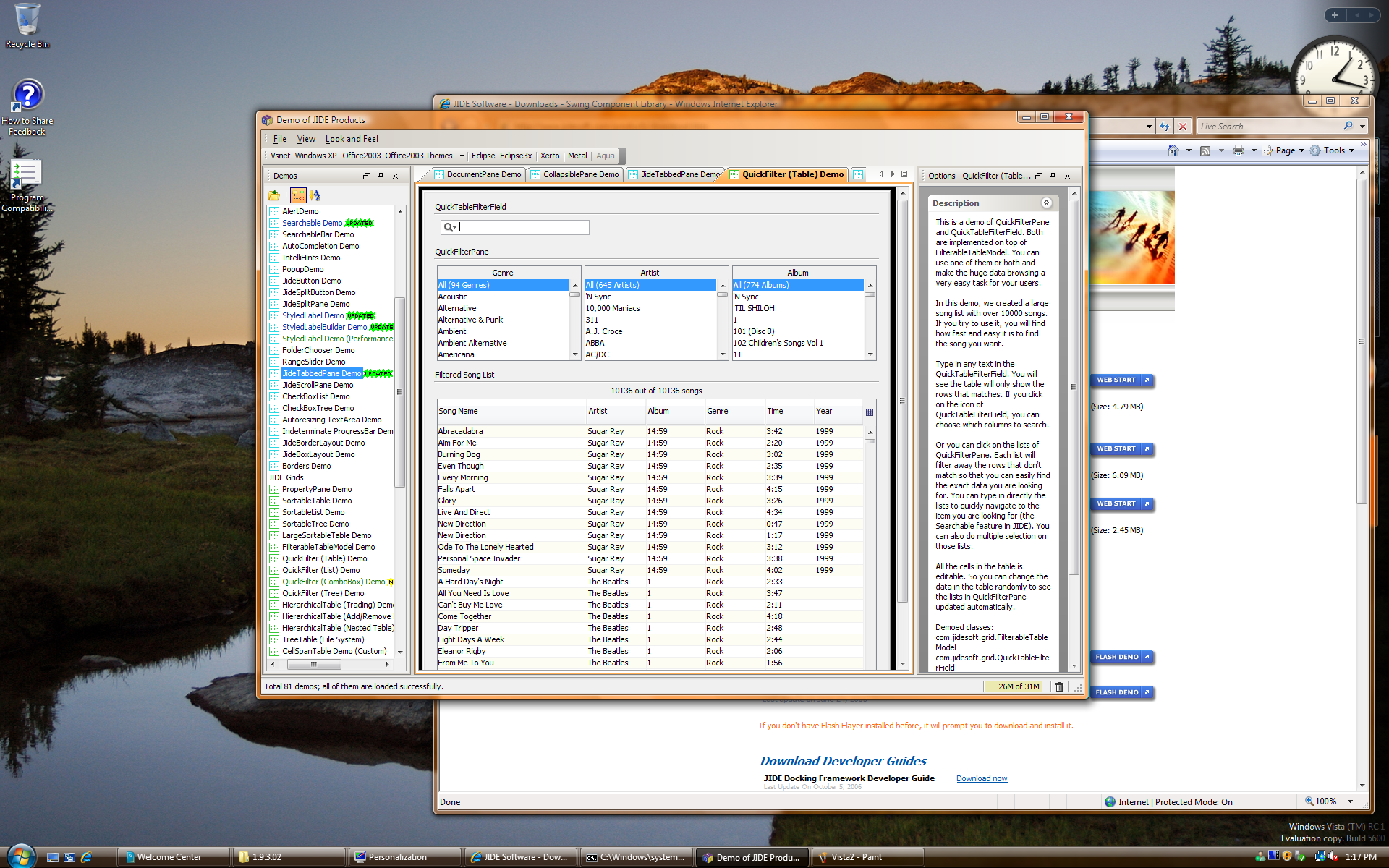Viewport: 1389px width, 868px height.
Task: Click the Live Search input field
Action: 1268,127
